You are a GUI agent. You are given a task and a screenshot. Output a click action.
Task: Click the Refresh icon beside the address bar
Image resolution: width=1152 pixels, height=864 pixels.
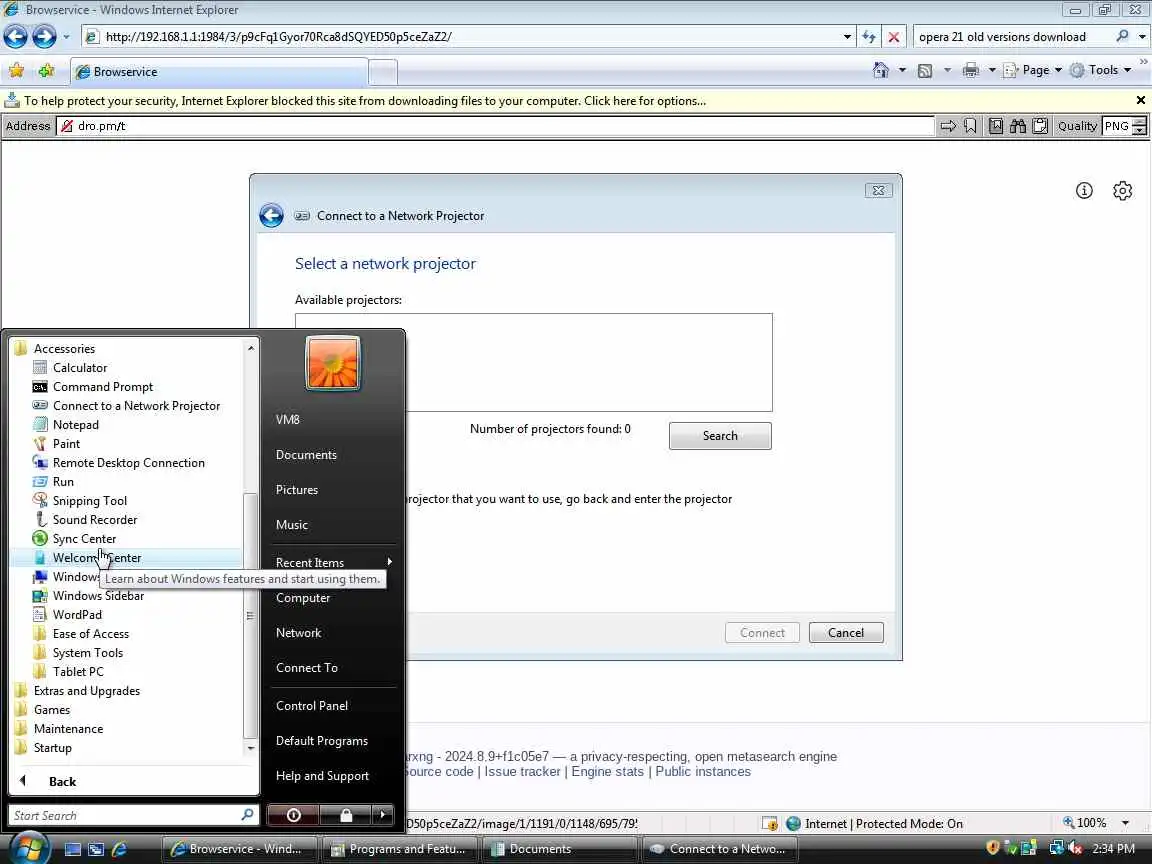(869, 37)
